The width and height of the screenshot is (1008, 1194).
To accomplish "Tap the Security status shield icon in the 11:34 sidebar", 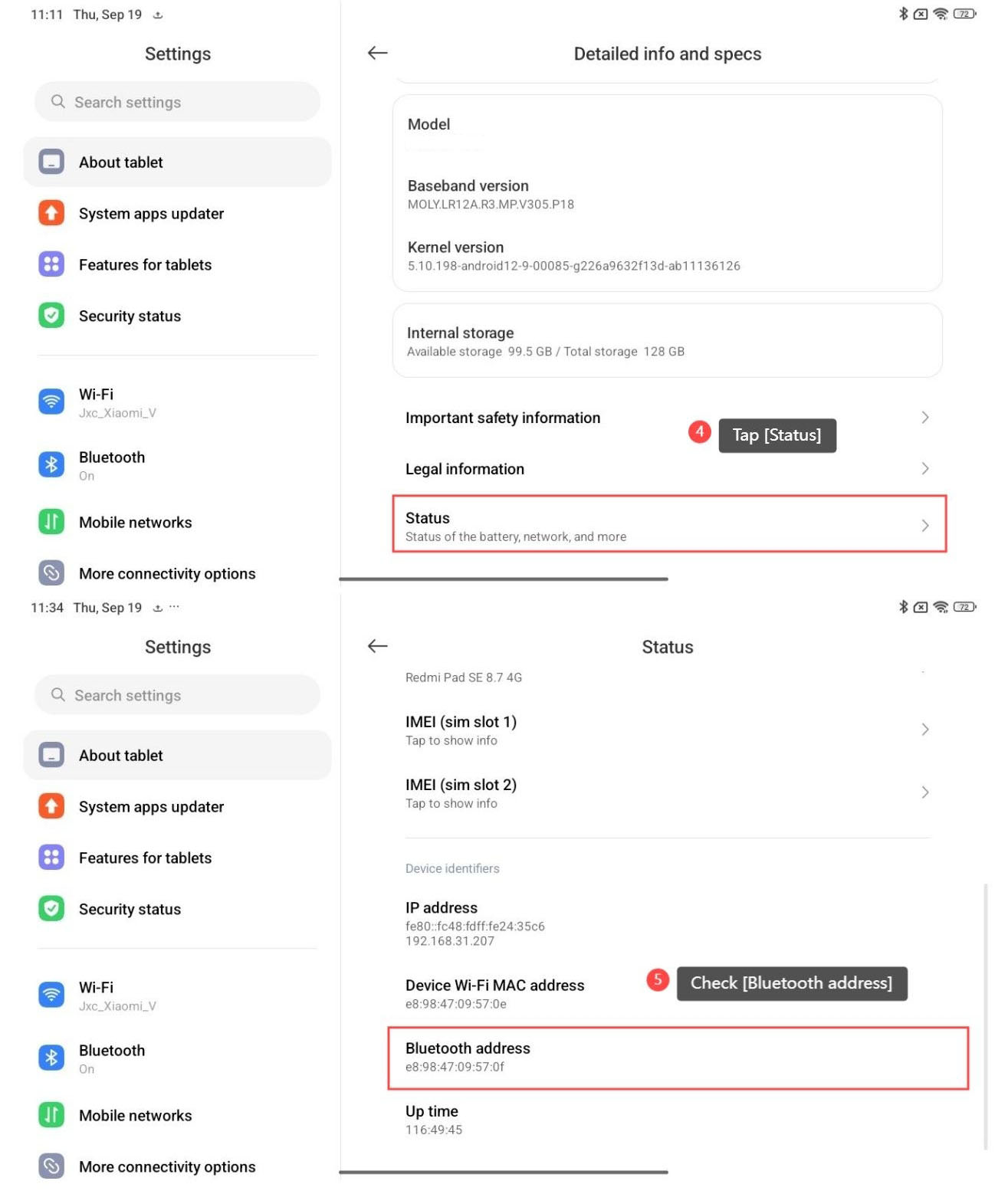I will [x=51, y=908].
